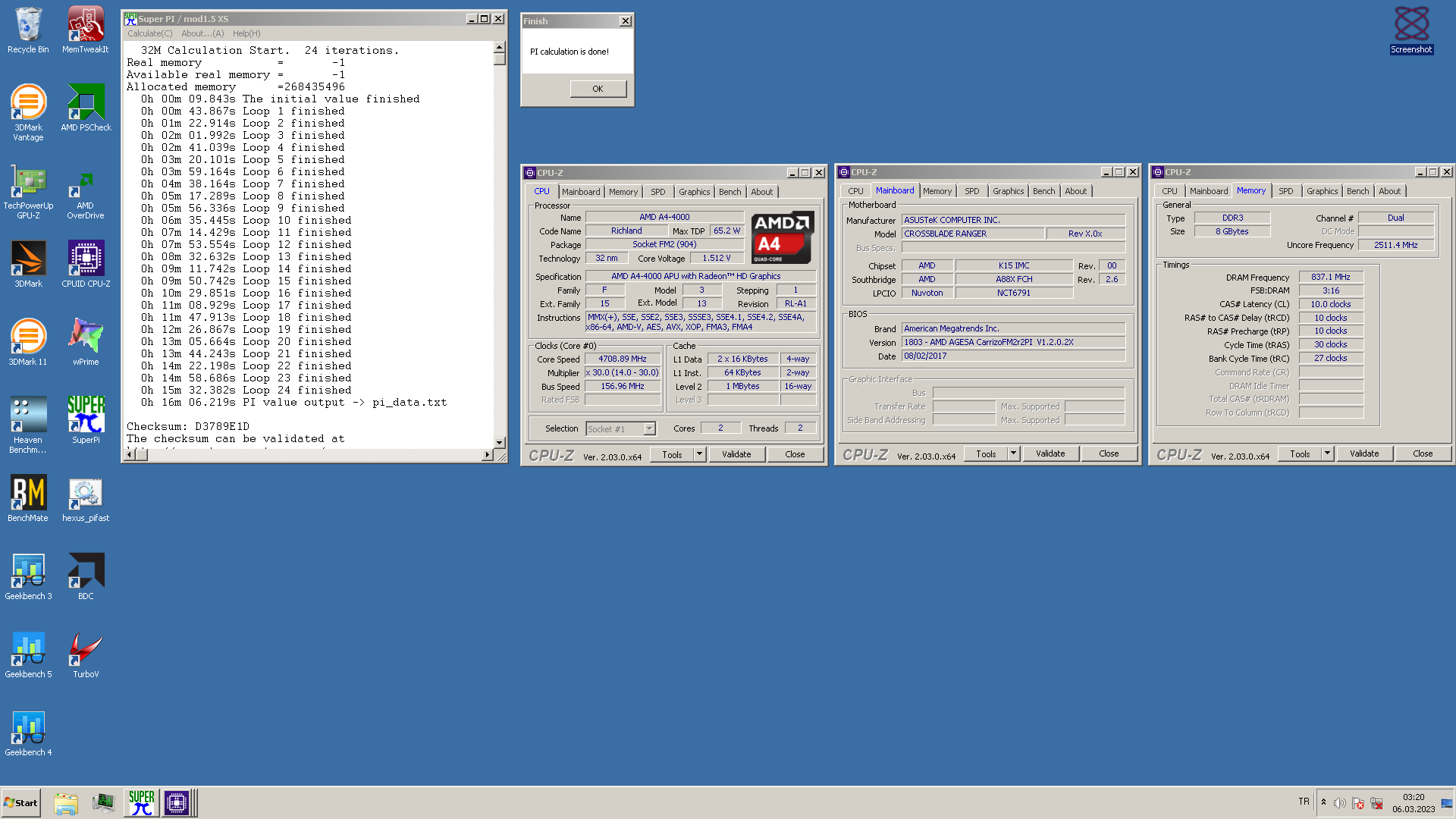The image size is (1456, 819).
Task: Click the volume tray icon
Action: (x=1340, y=803)
